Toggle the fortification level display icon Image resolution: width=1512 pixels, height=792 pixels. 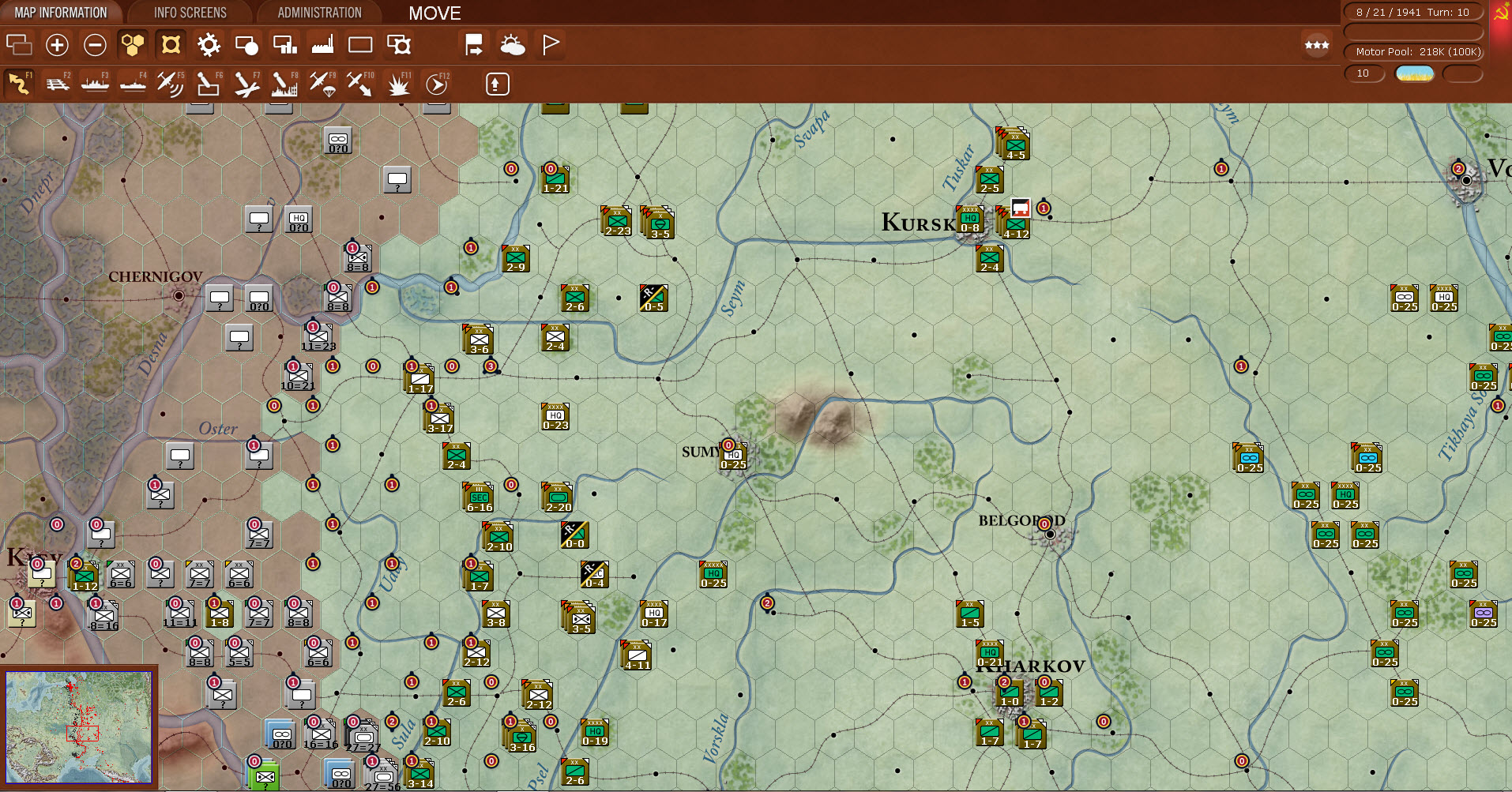[171, 45]
